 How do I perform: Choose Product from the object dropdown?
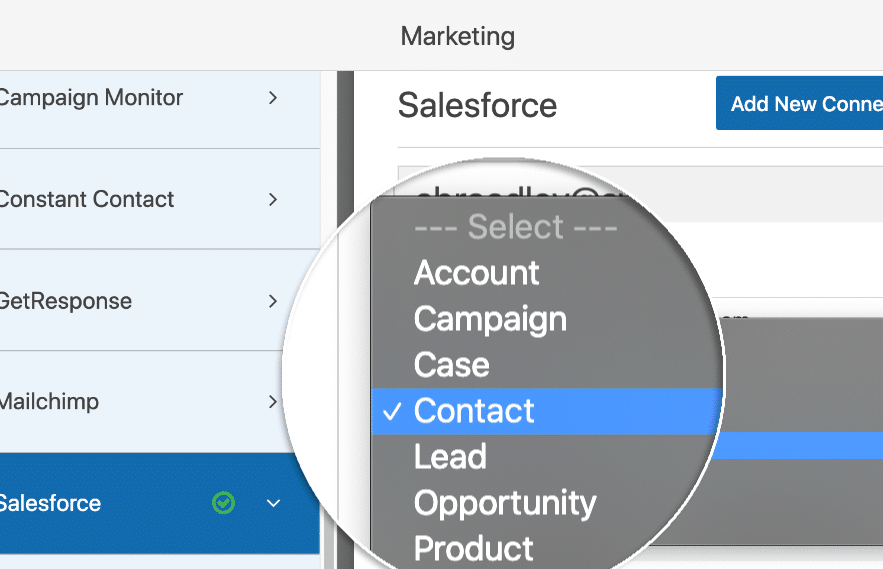(x=474, y=548)
